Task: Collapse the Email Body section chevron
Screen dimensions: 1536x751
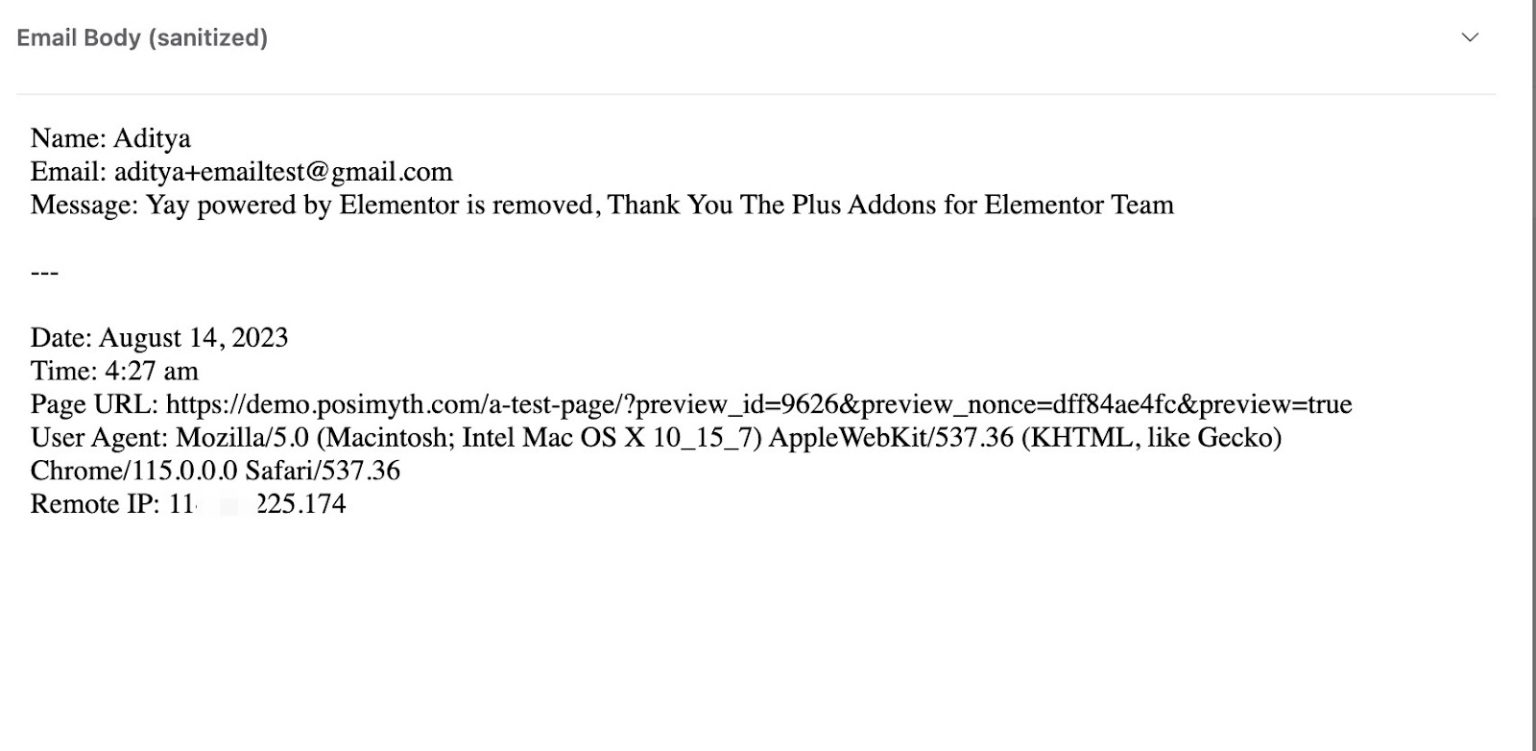Action: (1469, 38)
